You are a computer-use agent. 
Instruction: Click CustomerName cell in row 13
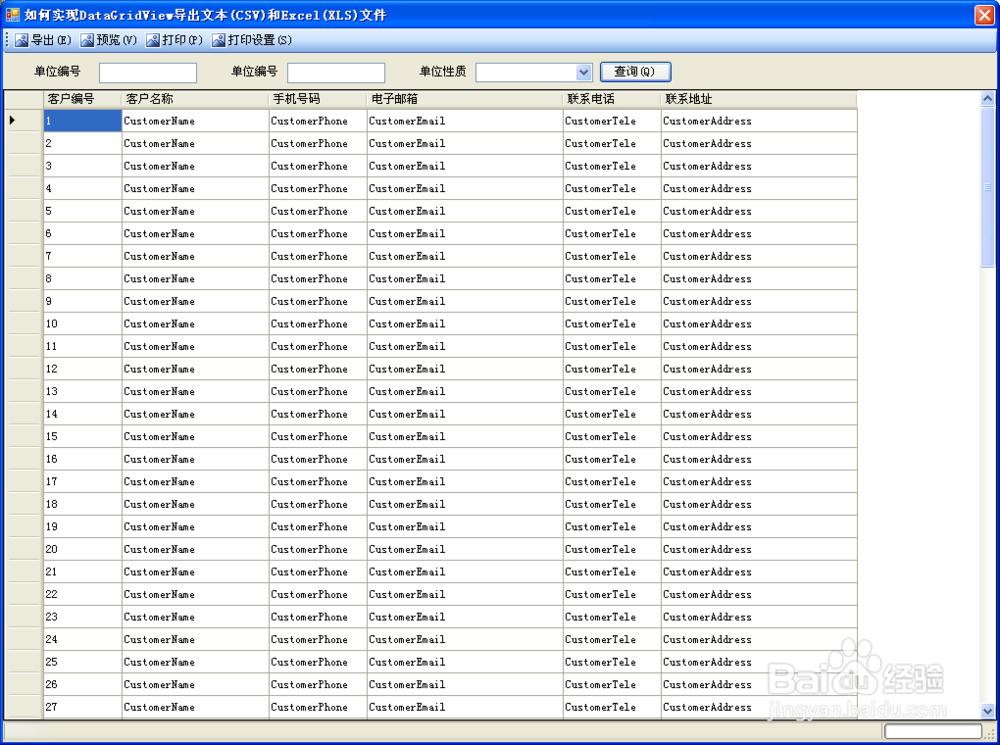pyautogui.click(x=195, y=392)
